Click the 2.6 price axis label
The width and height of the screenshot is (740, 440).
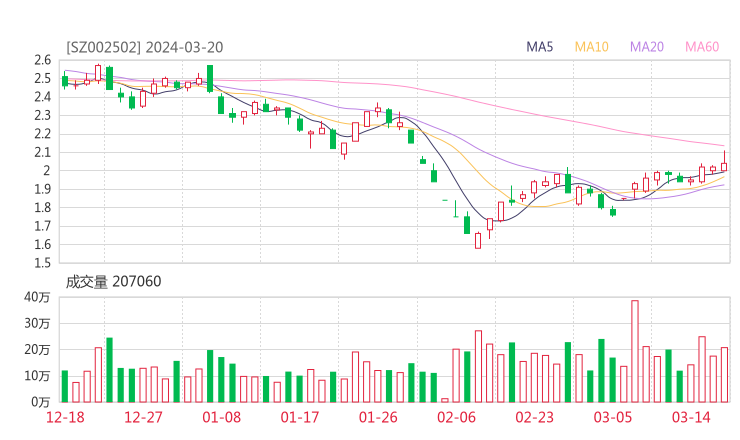click(x=42, y=60)
